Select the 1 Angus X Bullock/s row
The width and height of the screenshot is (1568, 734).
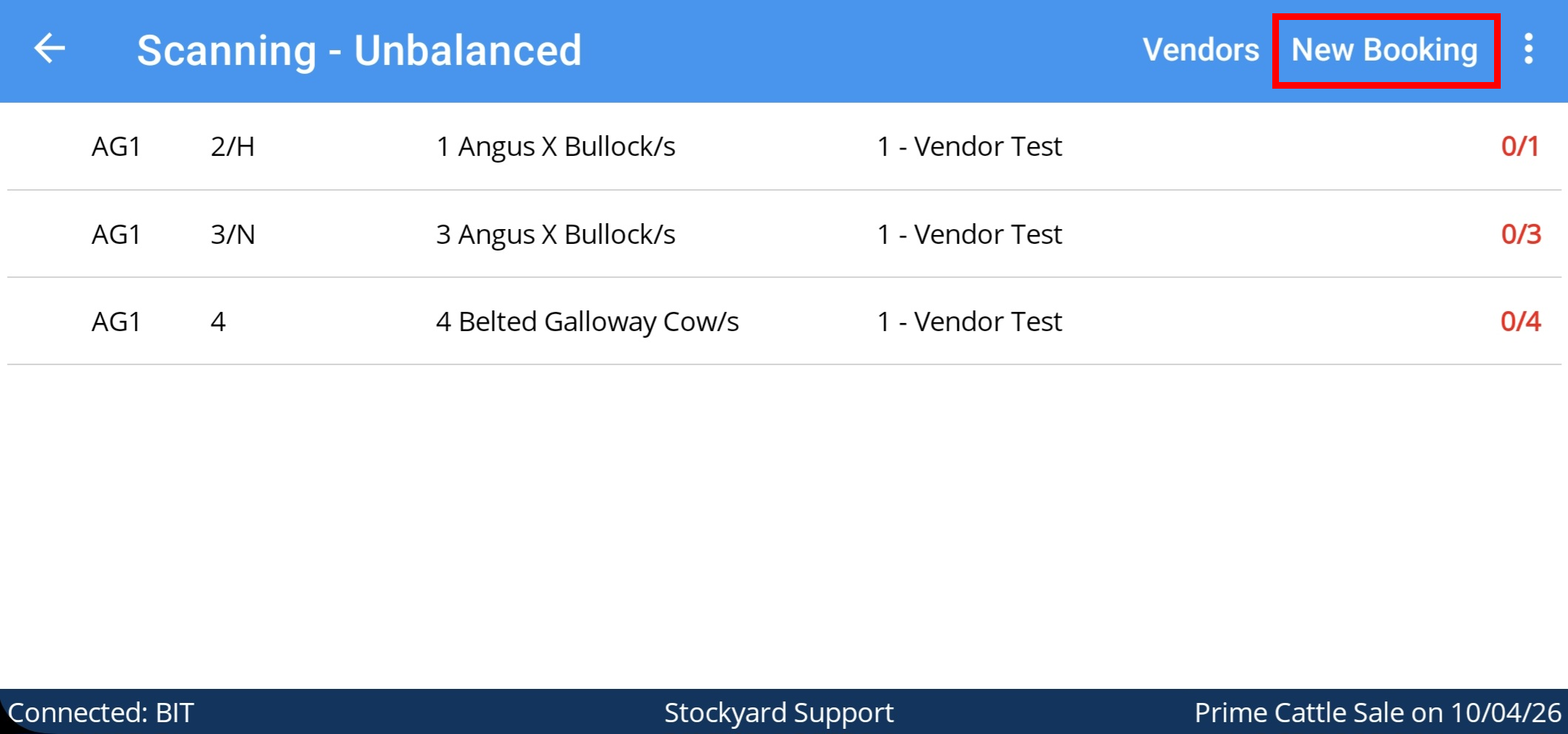(x=555, y=146)
